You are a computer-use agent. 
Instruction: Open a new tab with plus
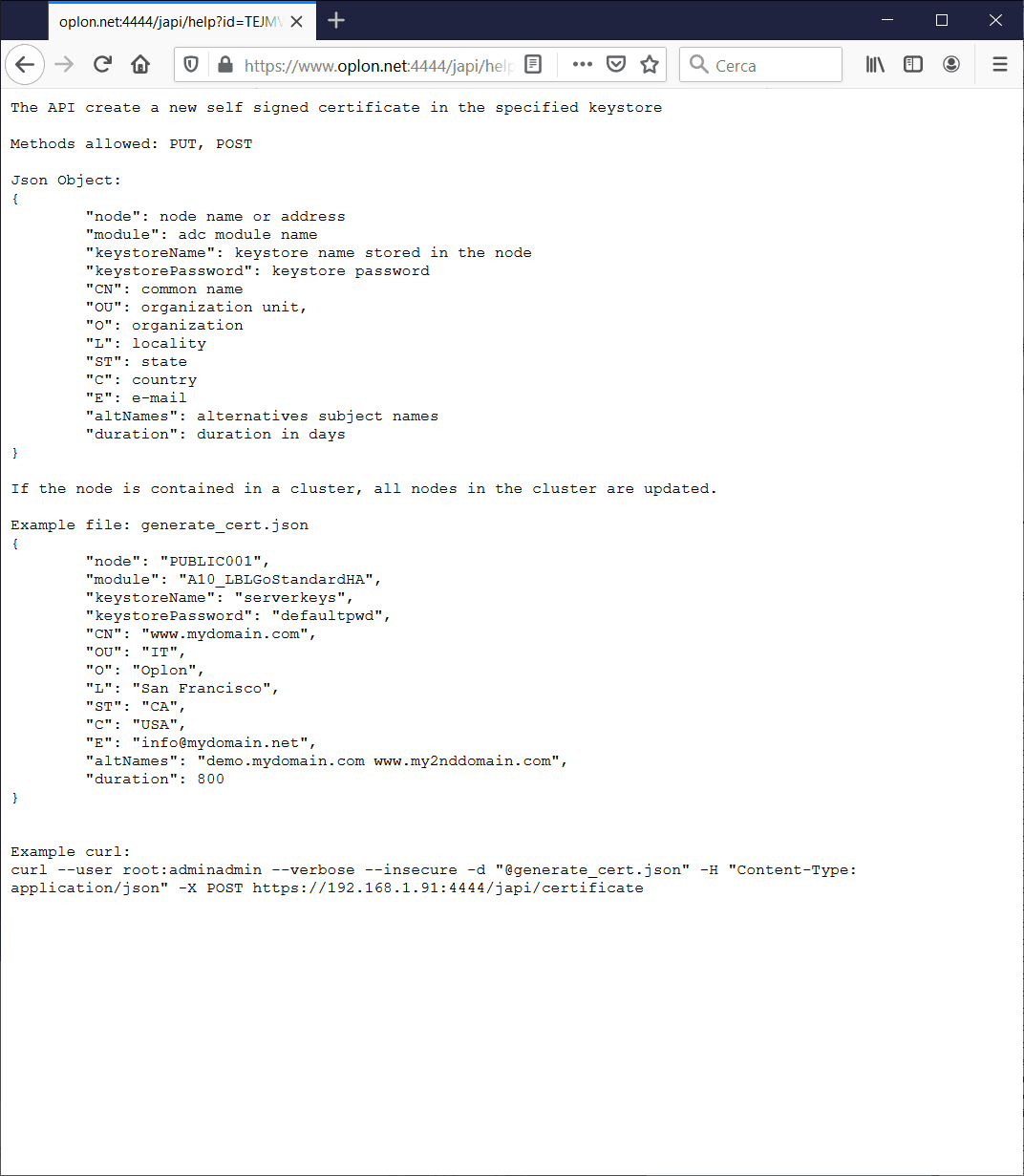pyautogui.click(x=336, y=20)
